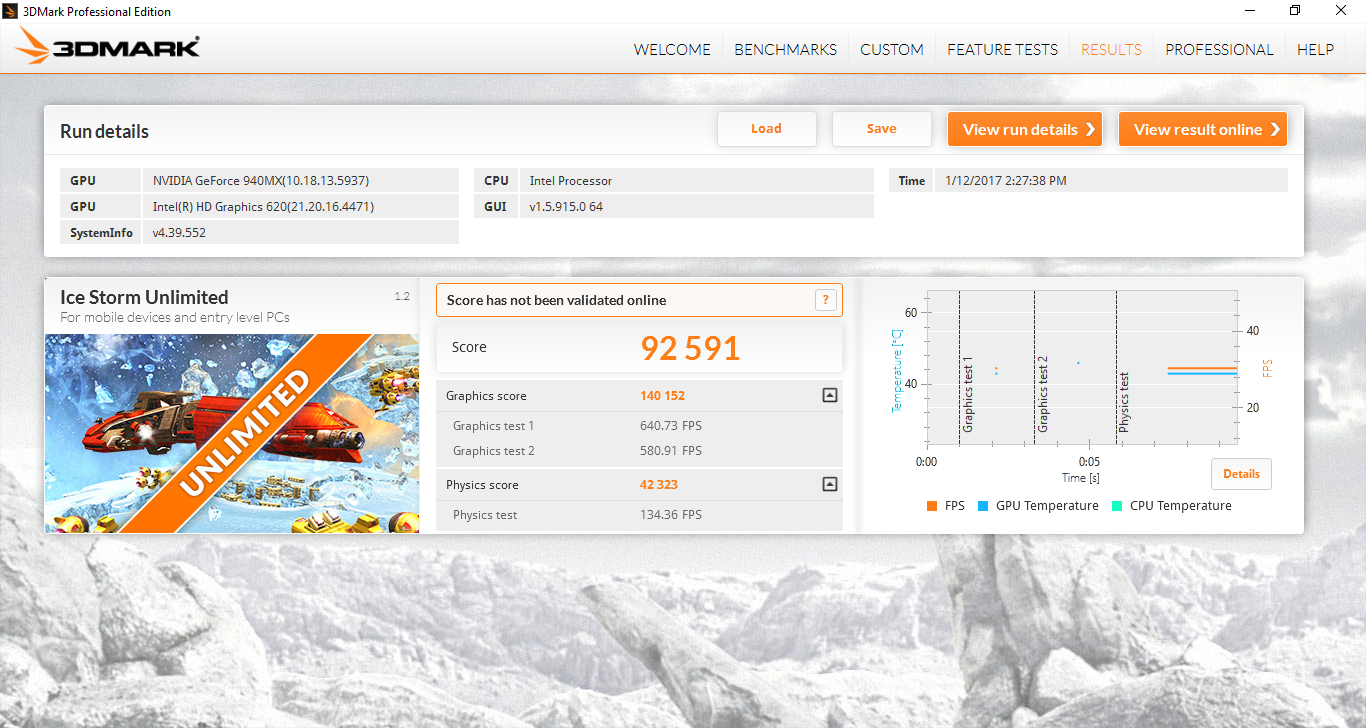The width and height of the screenshot is (1366, 728).
Task: Click the Graphics test 2 chart marker
Action: click(x=1043, y=394)
